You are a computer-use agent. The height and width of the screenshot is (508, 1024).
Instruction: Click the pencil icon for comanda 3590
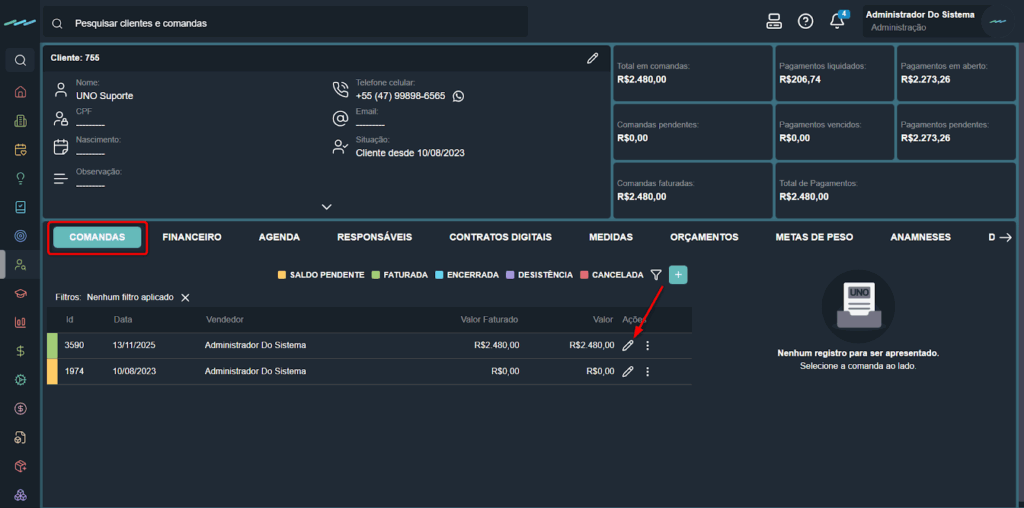pos(628,346)
